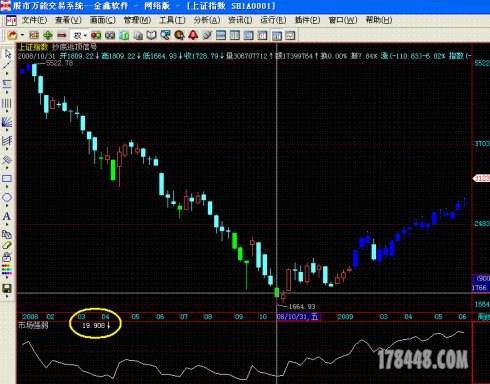
Task: Expand arrow next to home icon
Action: 22,35
